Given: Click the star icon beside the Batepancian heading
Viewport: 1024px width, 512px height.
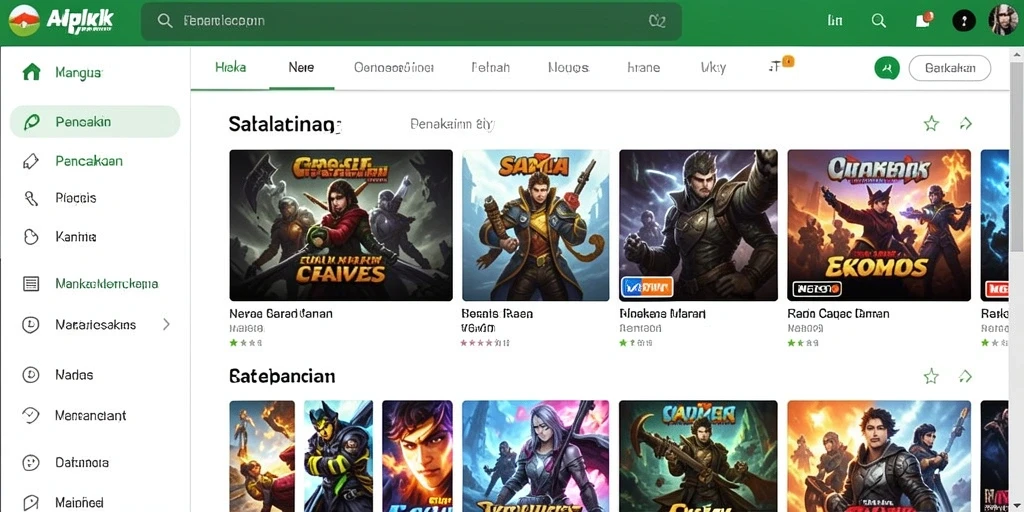Looking at the screenshot, I should (x=931, y=376).
